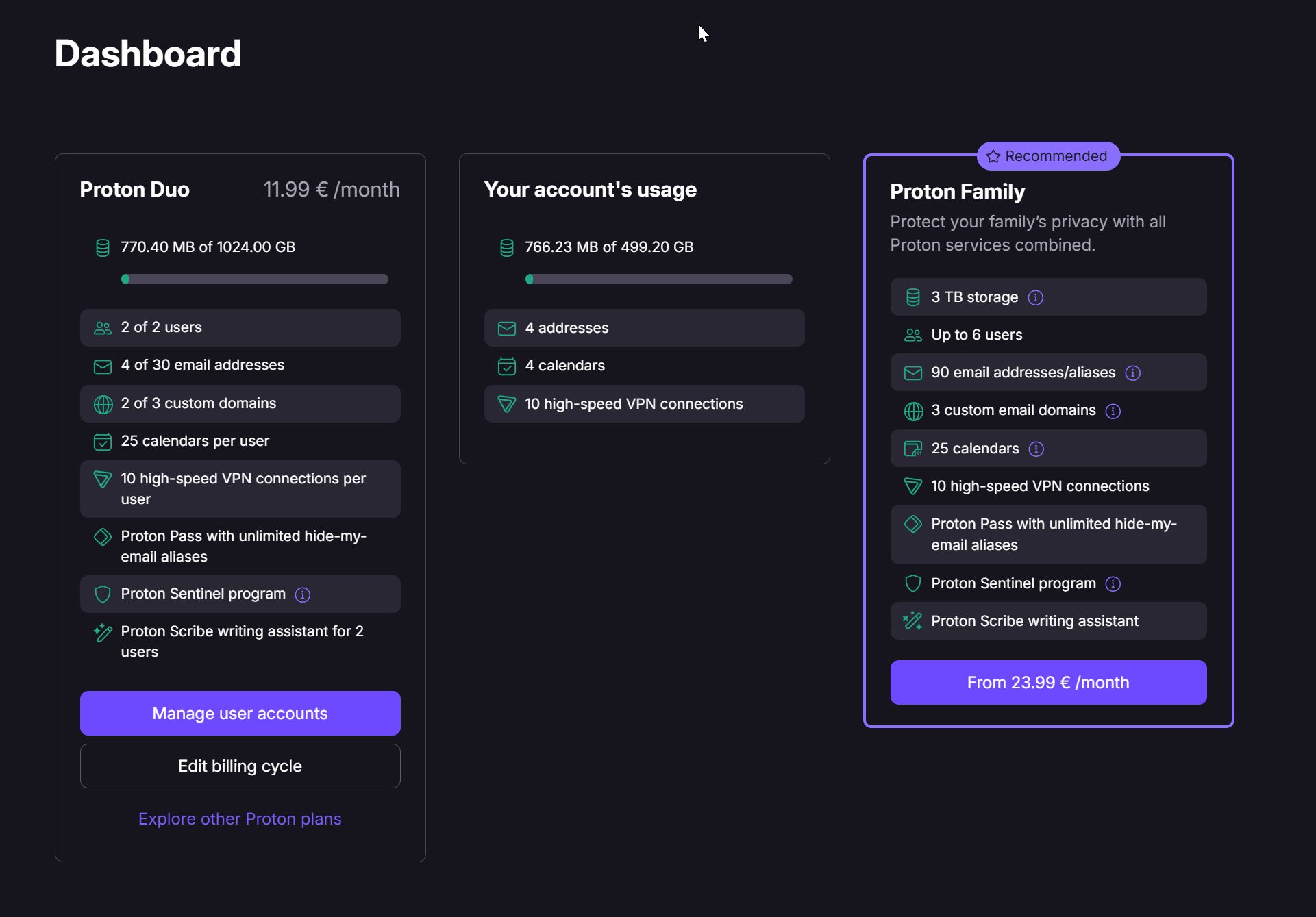Click Edit billing cycle button
Image resolution: width=1316 pixels, height=917 pixels.
coord(240,766)
